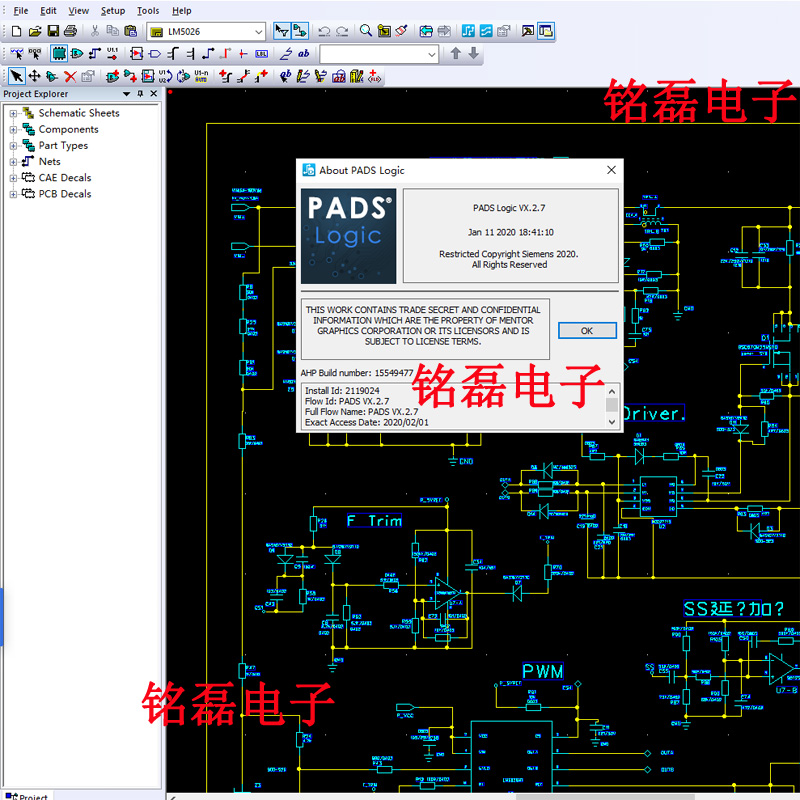This screenshot has height=800, width=800.
Task: Open the Help menu
Action: point(182,11)
